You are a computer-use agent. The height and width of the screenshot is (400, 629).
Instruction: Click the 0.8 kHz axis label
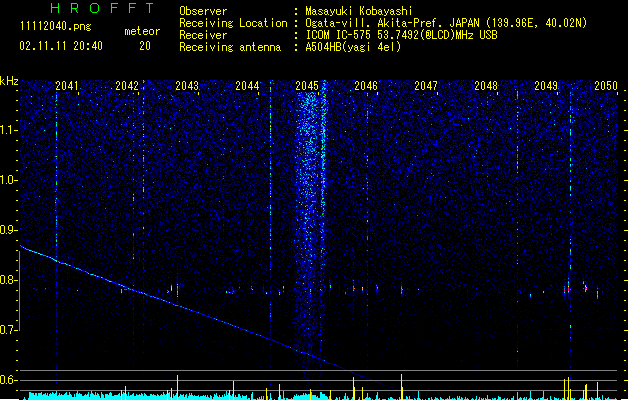9,280
